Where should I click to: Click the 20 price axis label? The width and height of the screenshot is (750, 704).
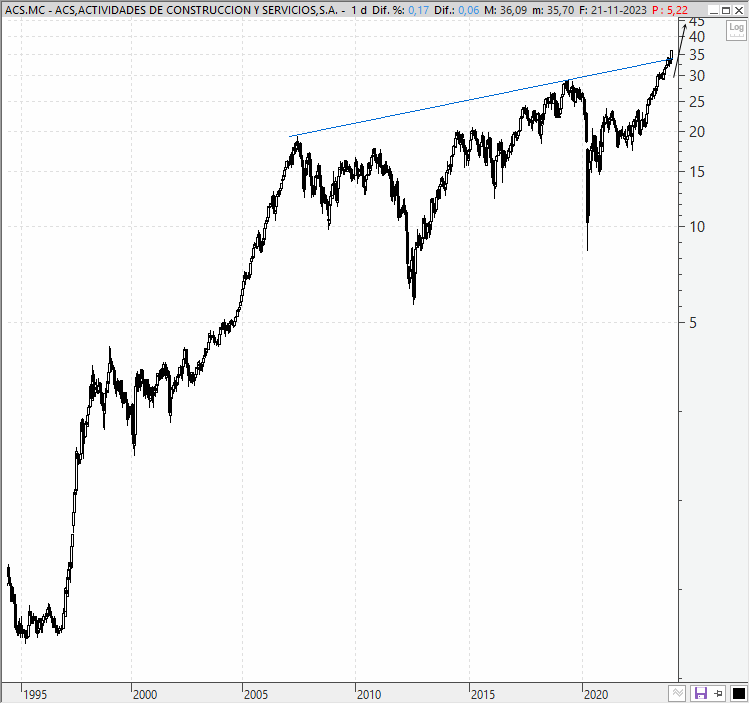pyautogui.click(x=697, y=132)
